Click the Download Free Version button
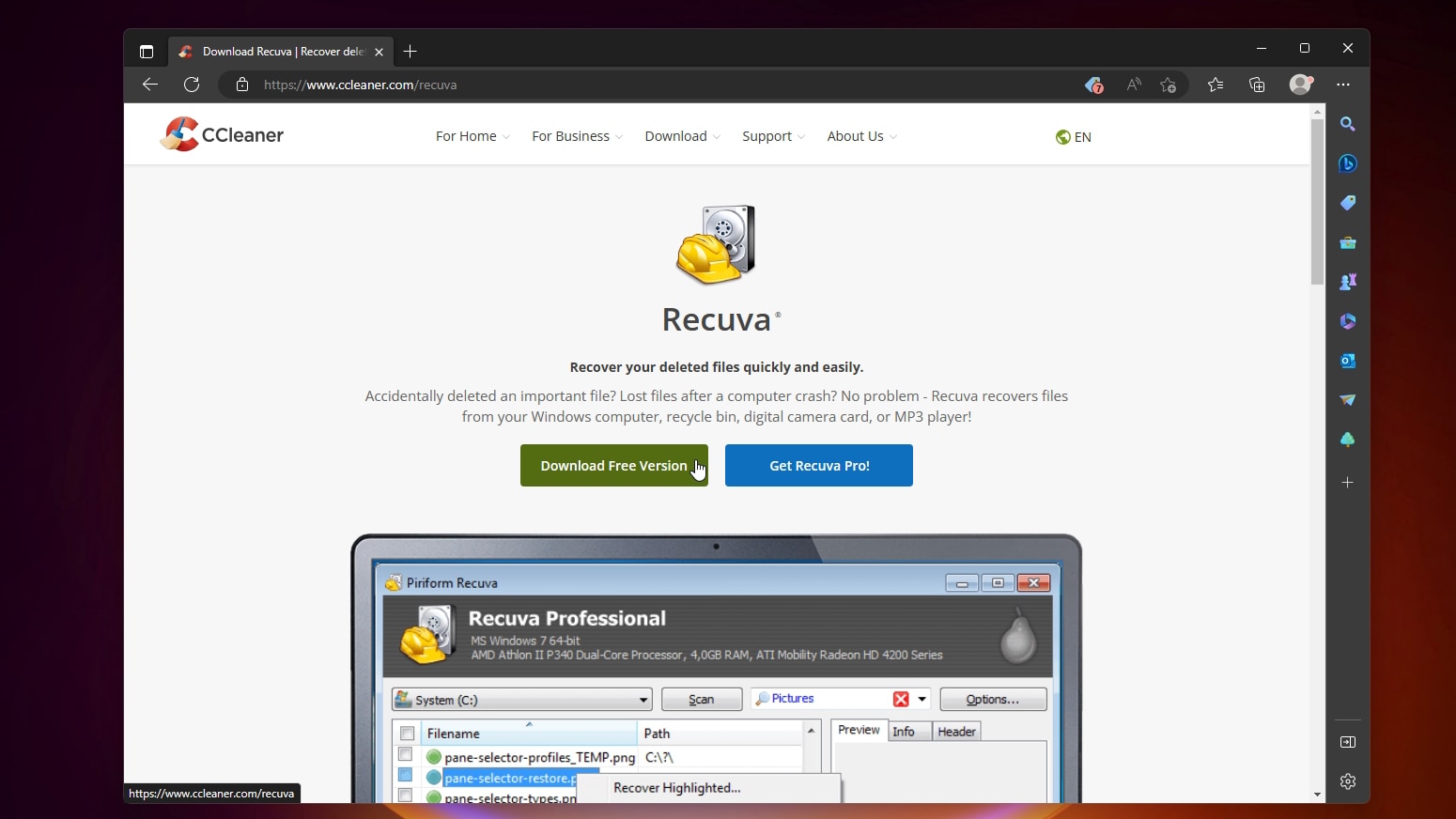This screenshot has width=1456, height=819. point(612,465)
